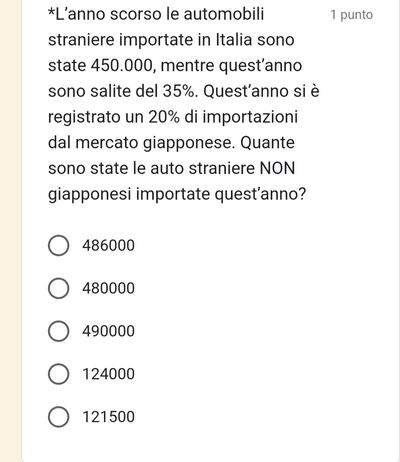Select the 486000 radio button
Viewport: 400px width, 462px height.
[59, 246]
